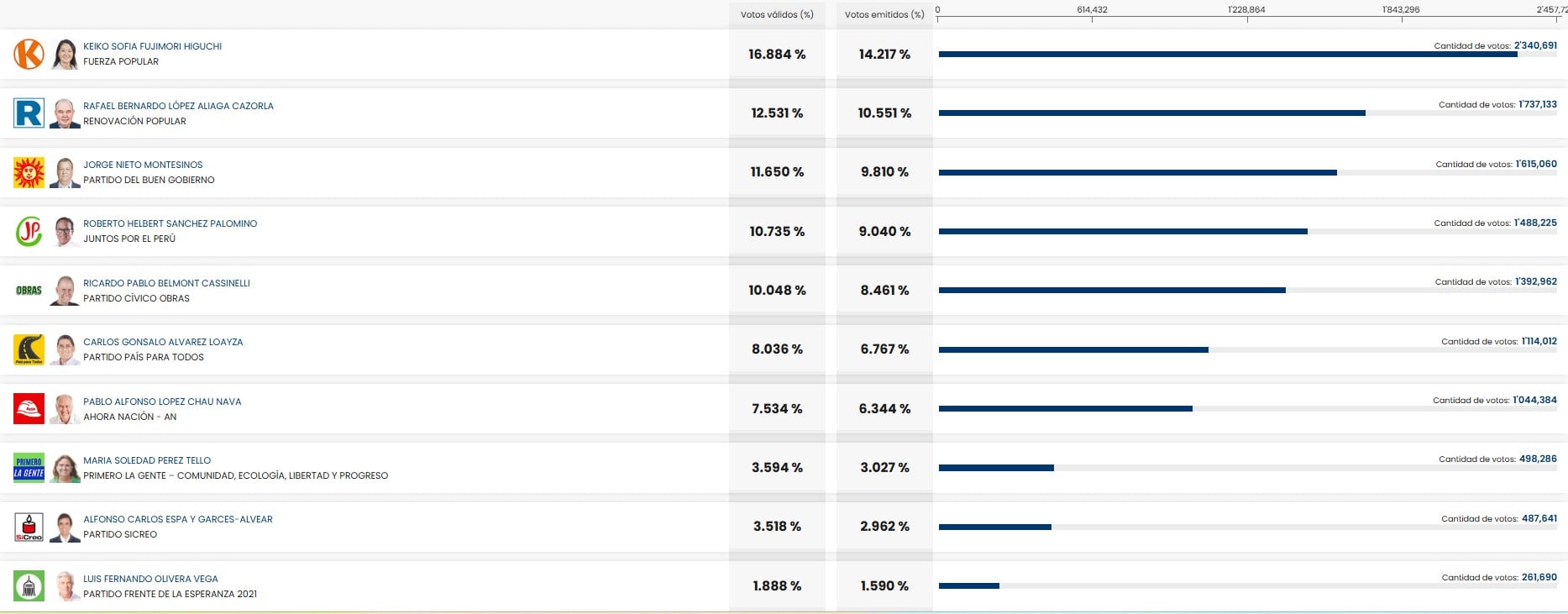Click the Renovación Popular blue R logo
1568x614 pixels.
tap(29, 113)
